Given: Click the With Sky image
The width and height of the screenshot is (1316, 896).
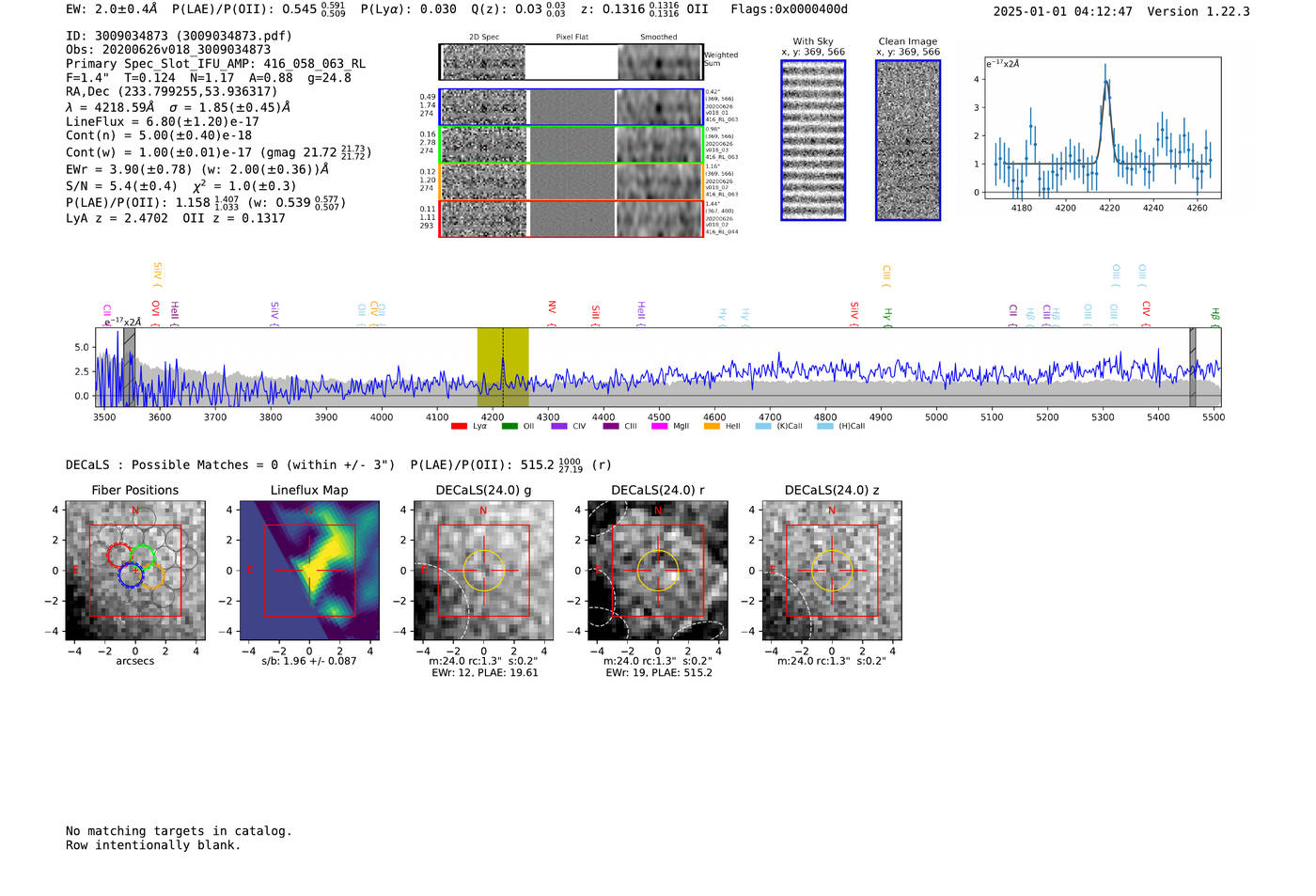Looking at the screenshot, I should point(813,140).
